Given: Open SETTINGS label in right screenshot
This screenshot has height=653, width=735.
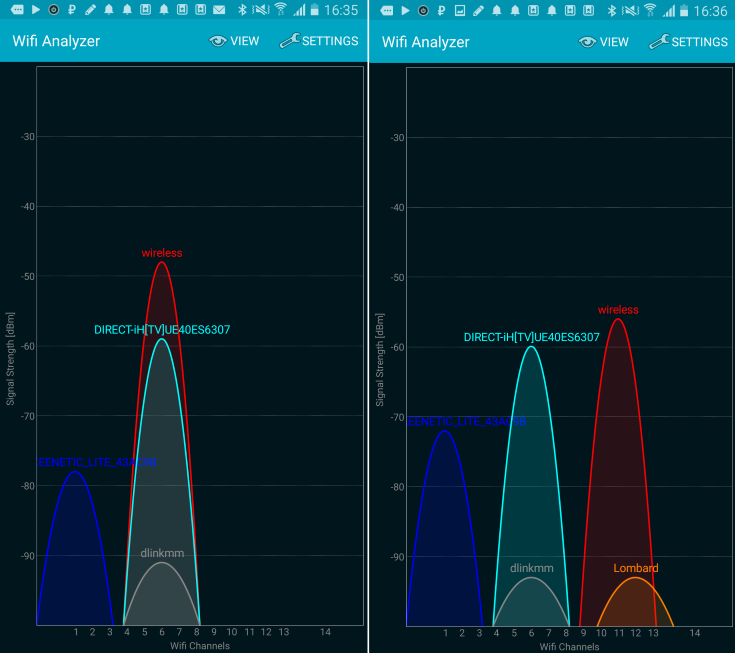Looking at the screenshot, I should click(699, 42).
